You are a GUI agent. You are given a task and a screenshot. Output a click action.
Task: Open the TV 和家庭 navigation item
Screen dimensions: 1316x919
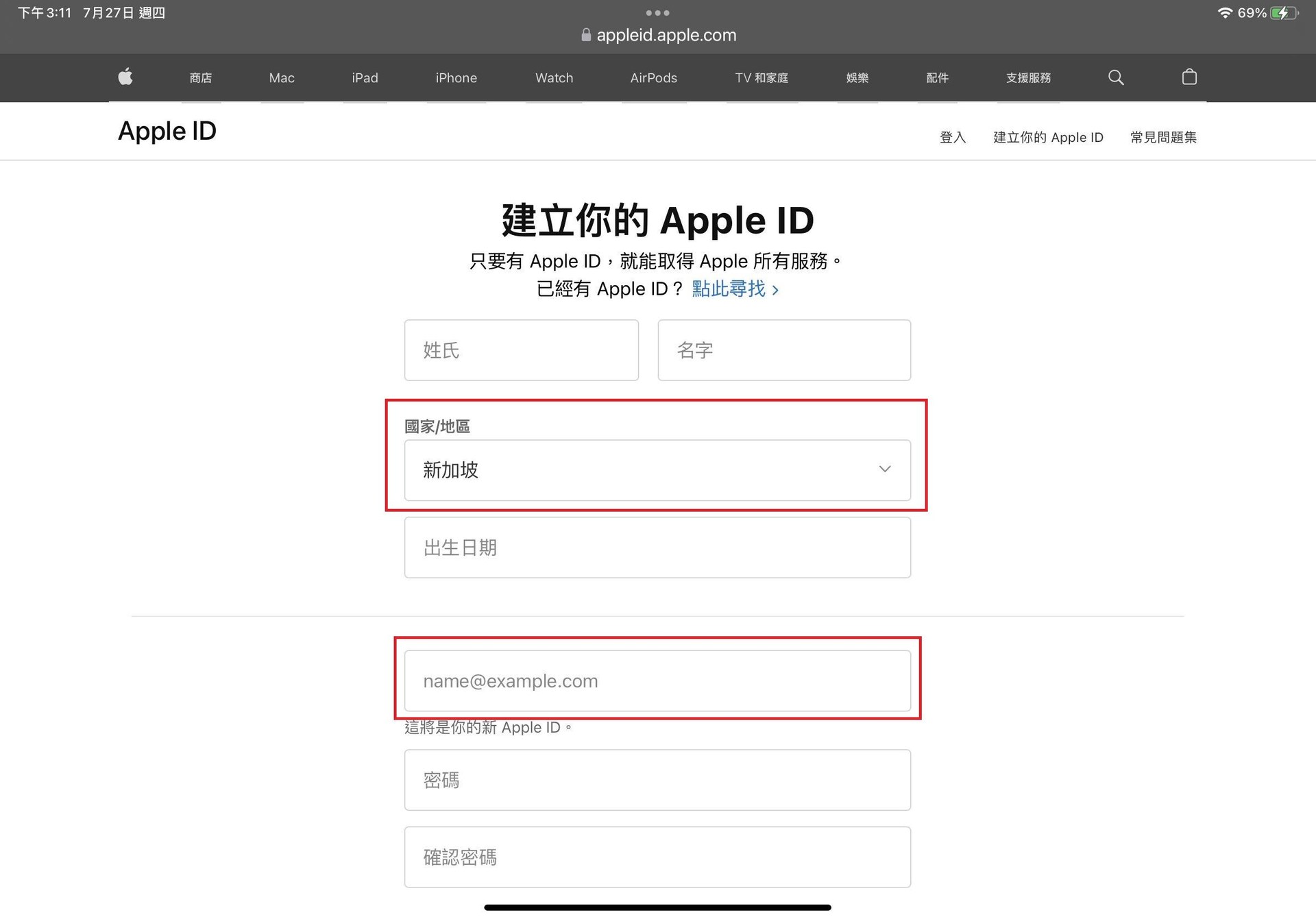(x=761, y=78)
